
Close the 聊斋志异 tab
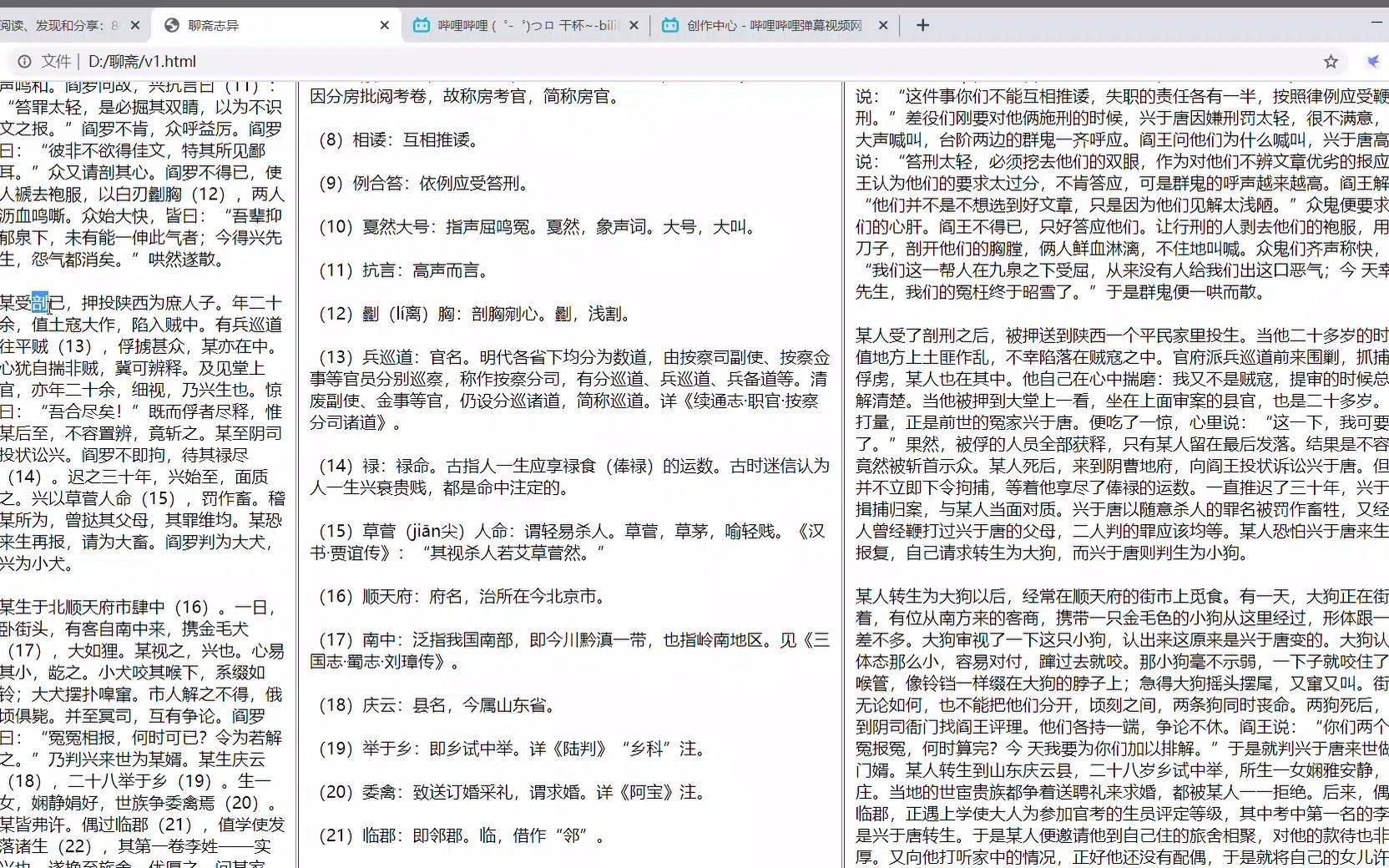click(x=385, y=25)
